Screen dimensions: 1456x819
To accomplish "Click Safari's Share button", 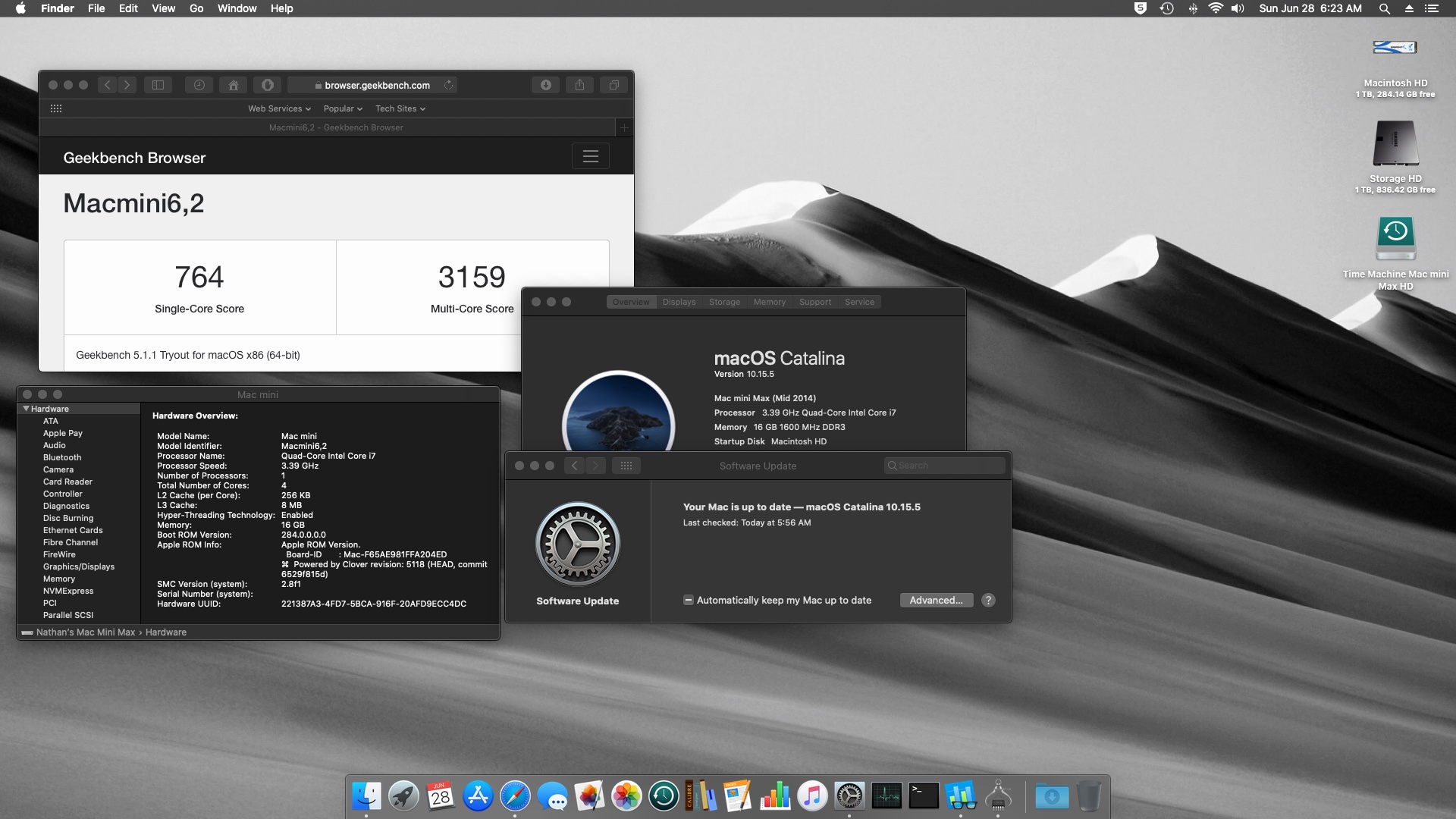I will click(x=579, y=85).
